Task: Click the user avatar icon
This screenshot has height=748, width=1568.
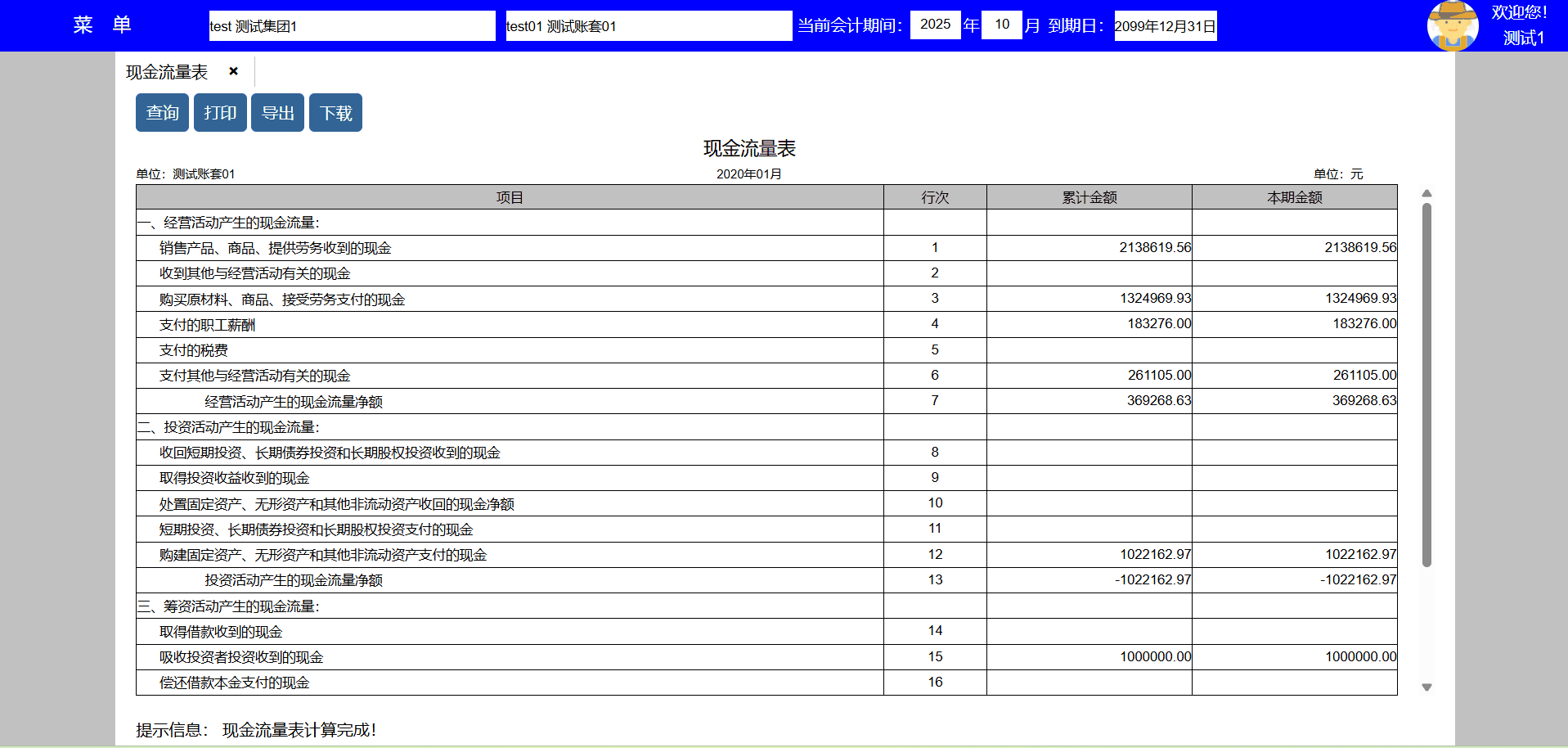Action: point(1452,25)
